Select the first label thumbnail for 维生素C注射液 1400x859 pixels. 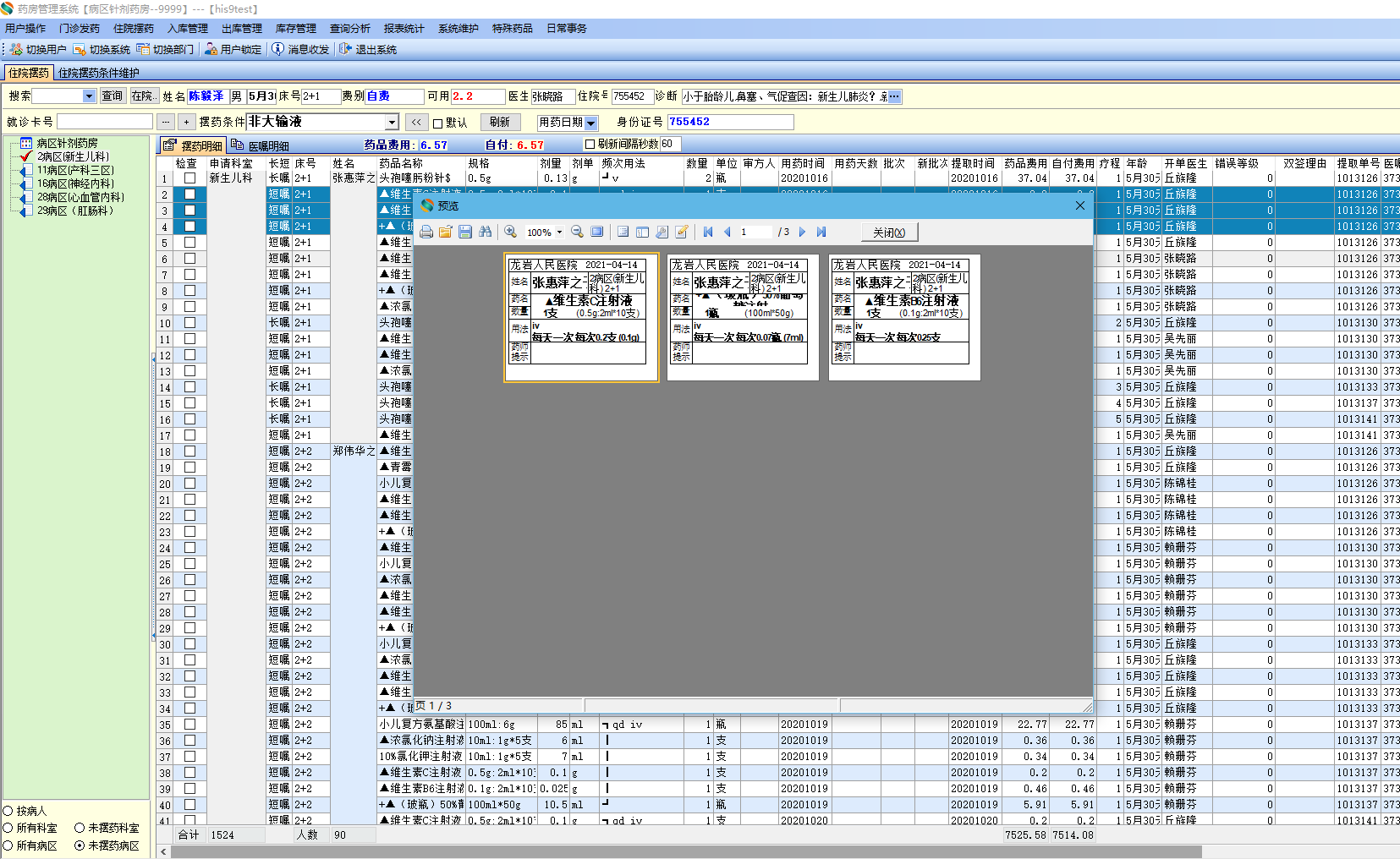pos(581,318)
